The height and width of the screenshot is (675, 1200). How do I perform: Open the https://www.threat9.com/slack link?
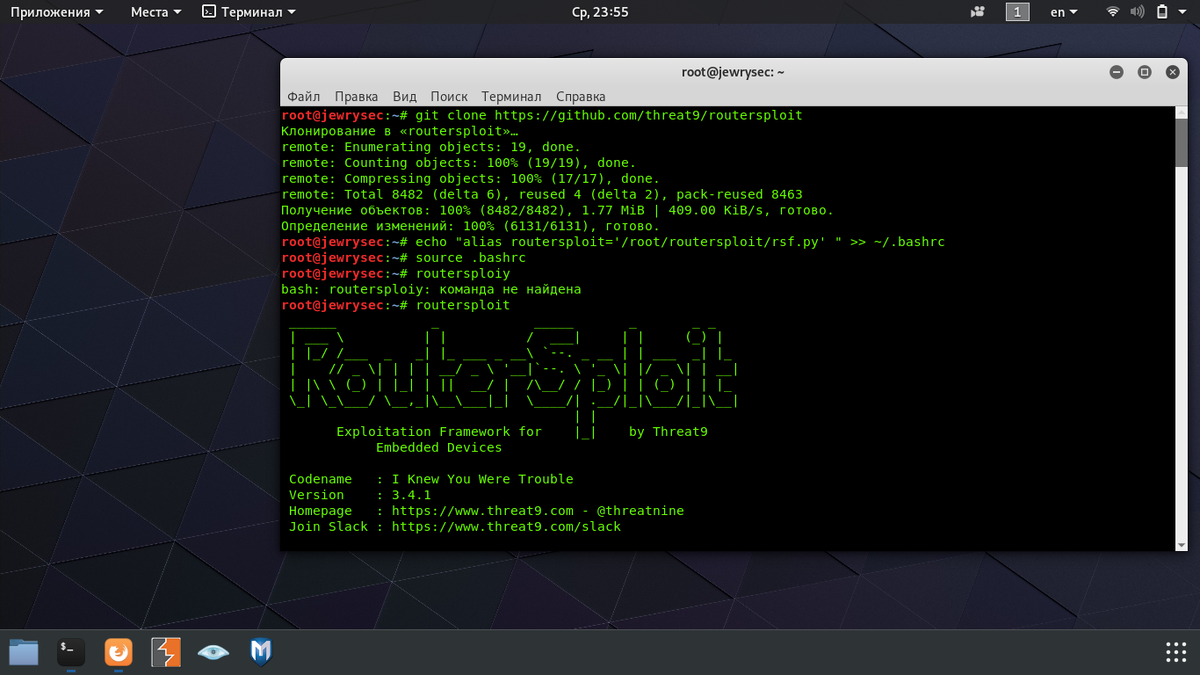pyautogui.click(x=506, y=526)
